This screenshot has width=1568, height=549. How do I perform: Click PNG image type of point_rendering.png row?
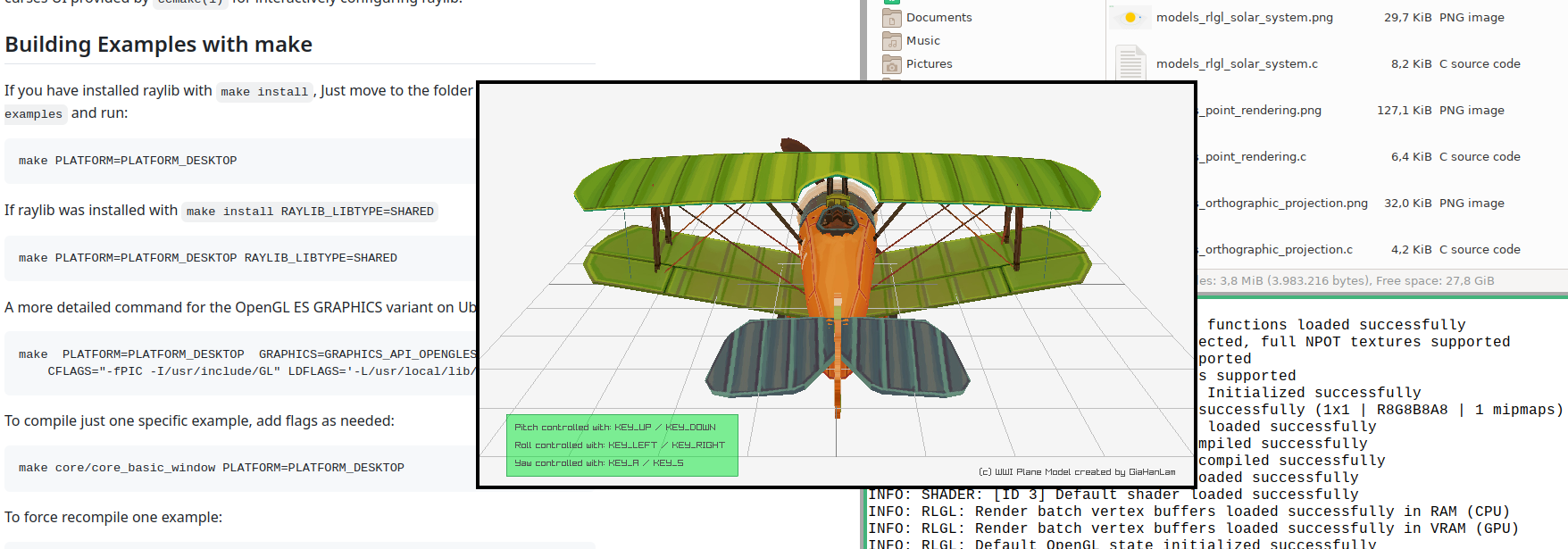[x=1472, y=110]
